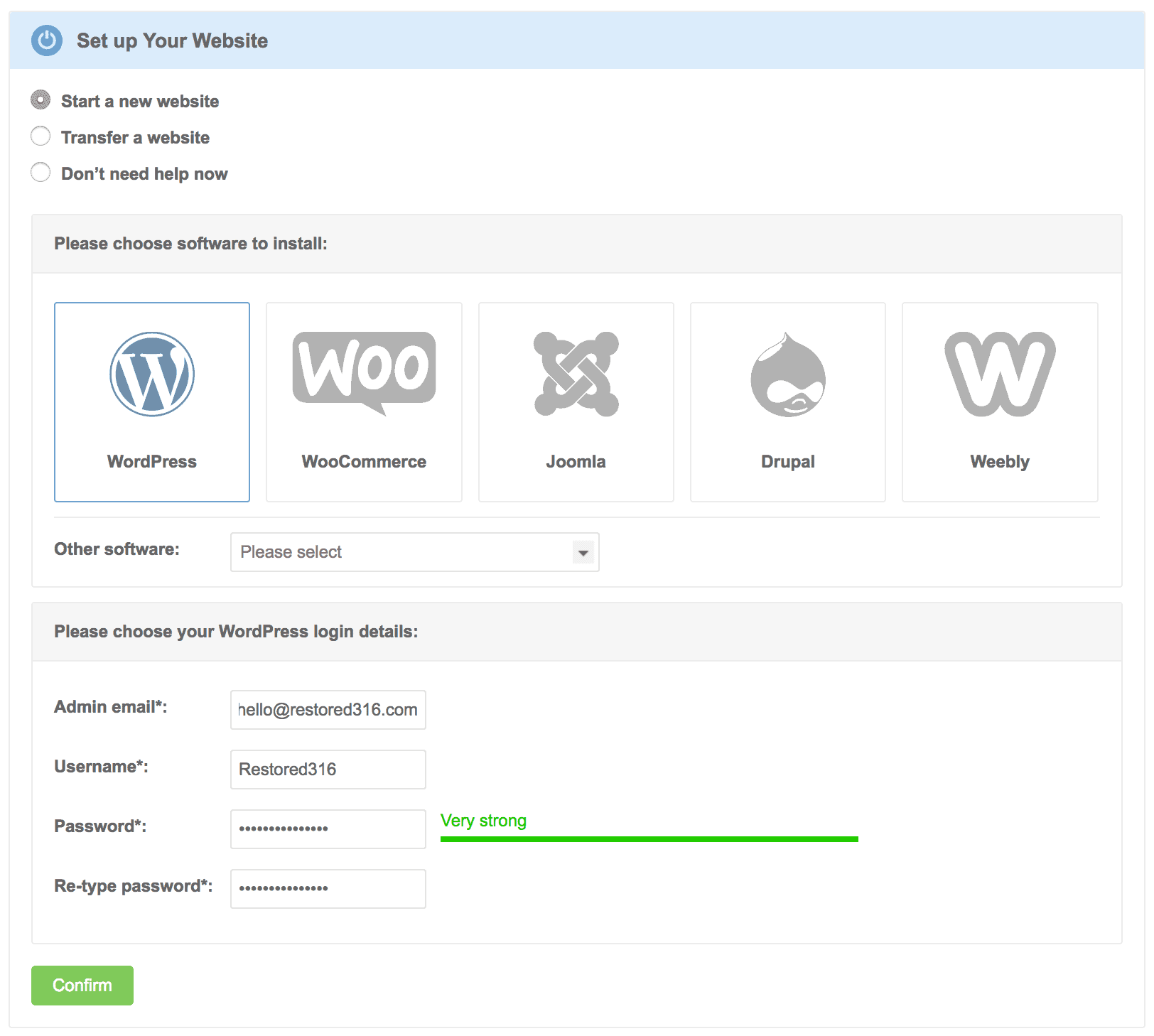Open the Other software dropdown

tap(415, 552)
